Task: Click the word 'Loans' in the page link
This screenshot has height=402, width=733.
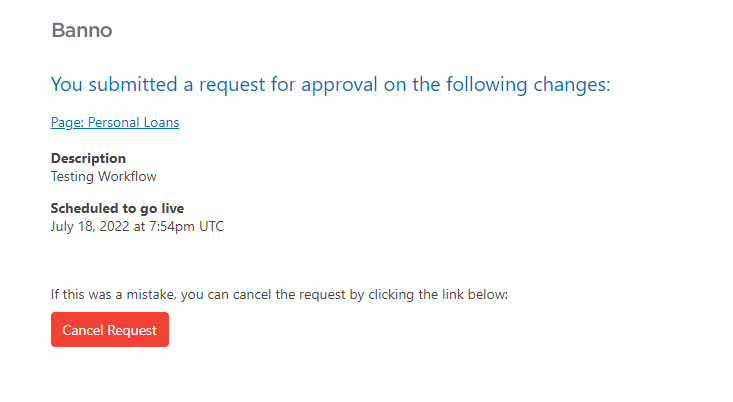Action: 160,123
